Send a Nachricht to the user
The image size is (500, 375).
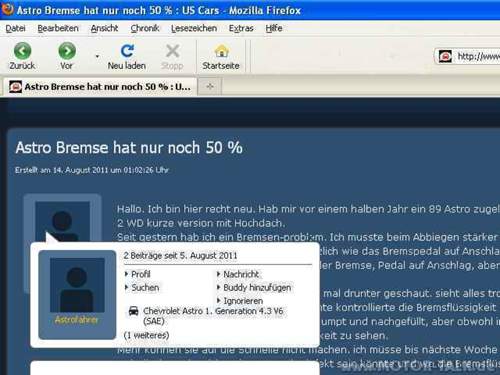point(241,274)
